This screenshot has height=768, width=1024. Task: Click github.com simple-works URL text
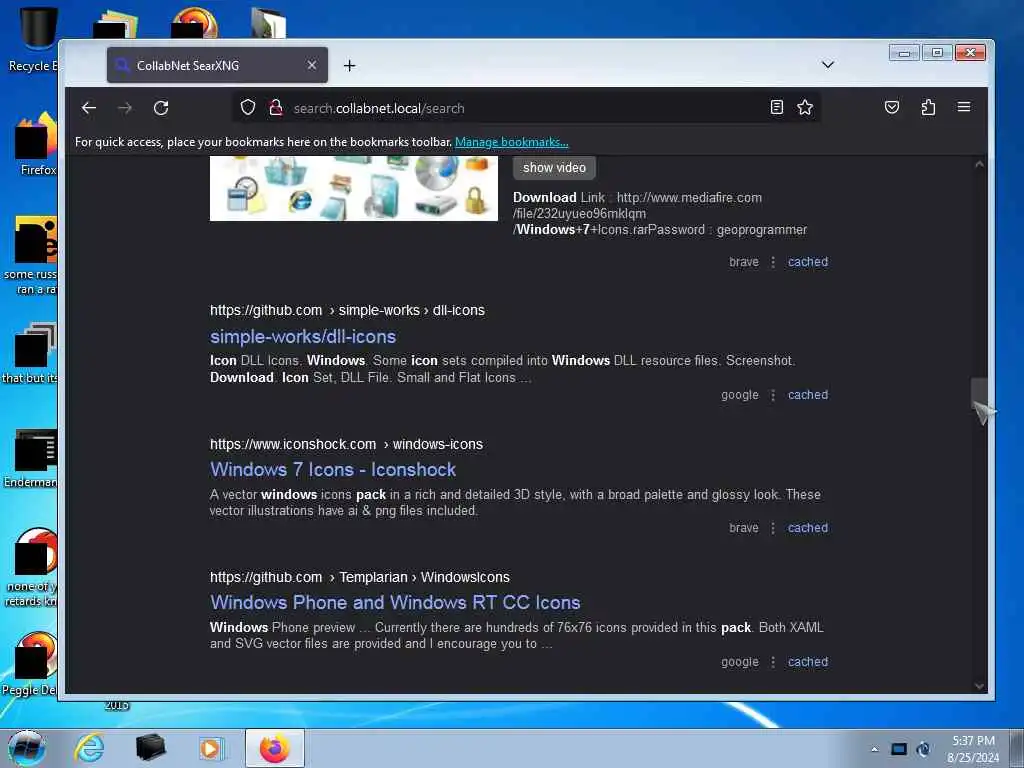[347, 310]
